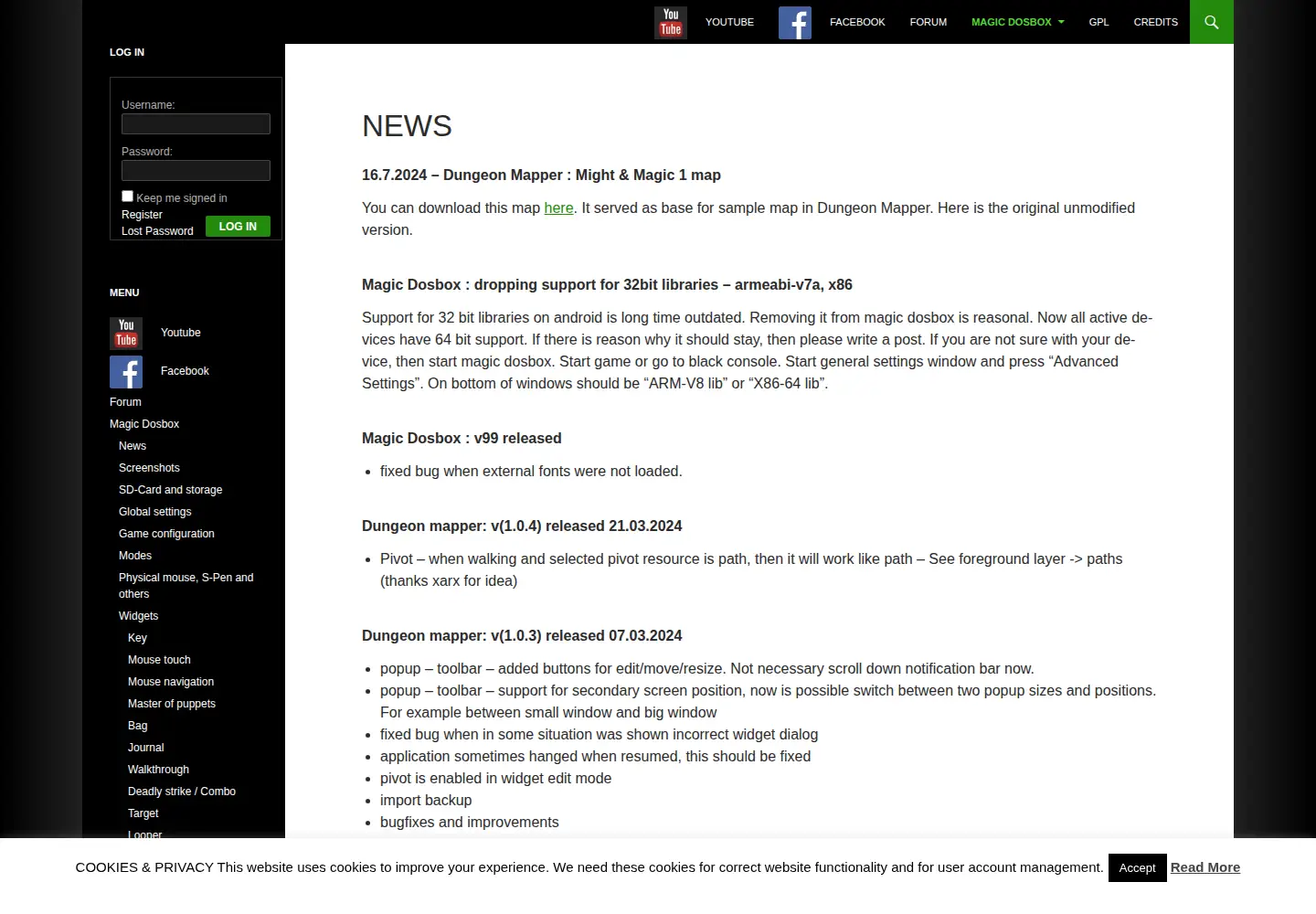Open the search magnifier icon
The height and width of the screenshot is (914, 1316).
point(1212,22)
